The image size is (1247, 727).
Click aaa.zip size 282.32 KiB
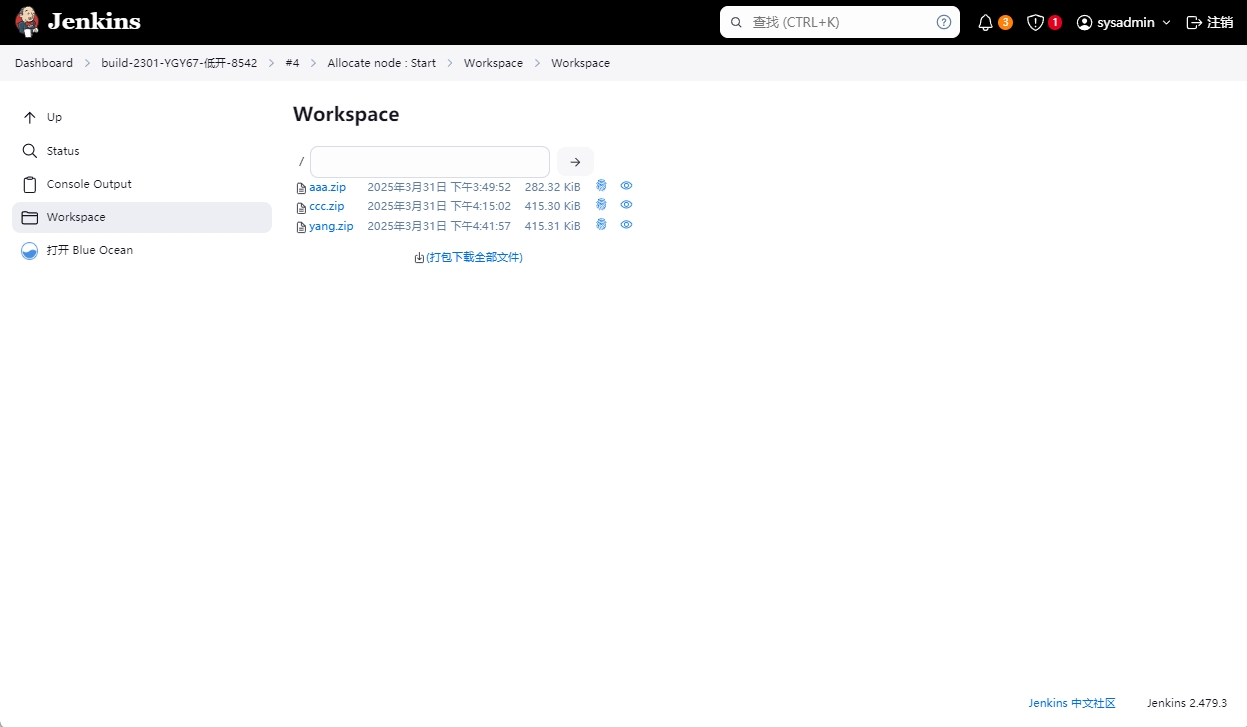point(552,187)
